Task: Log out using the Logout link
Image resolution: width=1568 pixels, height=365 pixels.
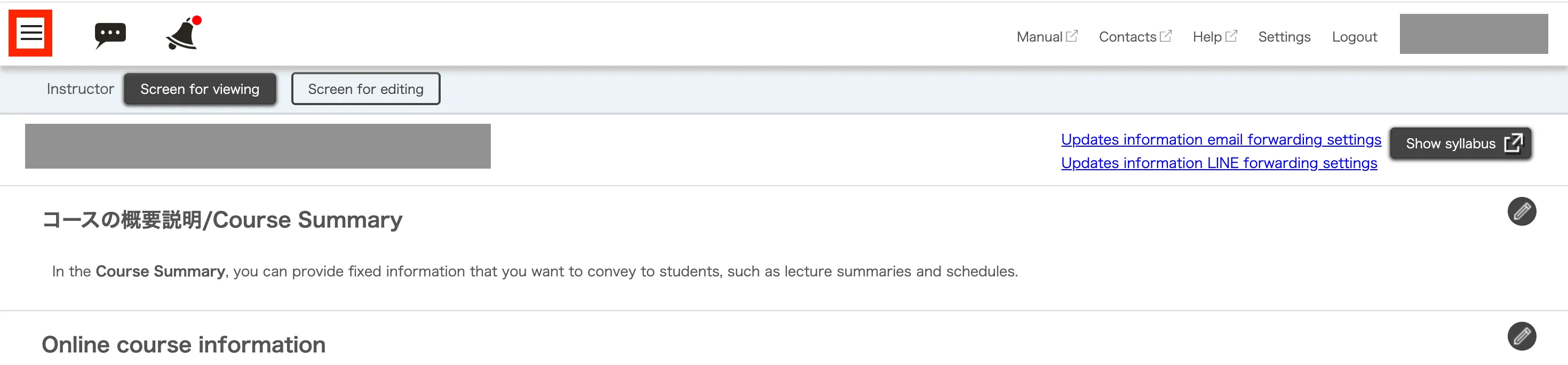Action: pyautogui.click(x=1354, y=37)
